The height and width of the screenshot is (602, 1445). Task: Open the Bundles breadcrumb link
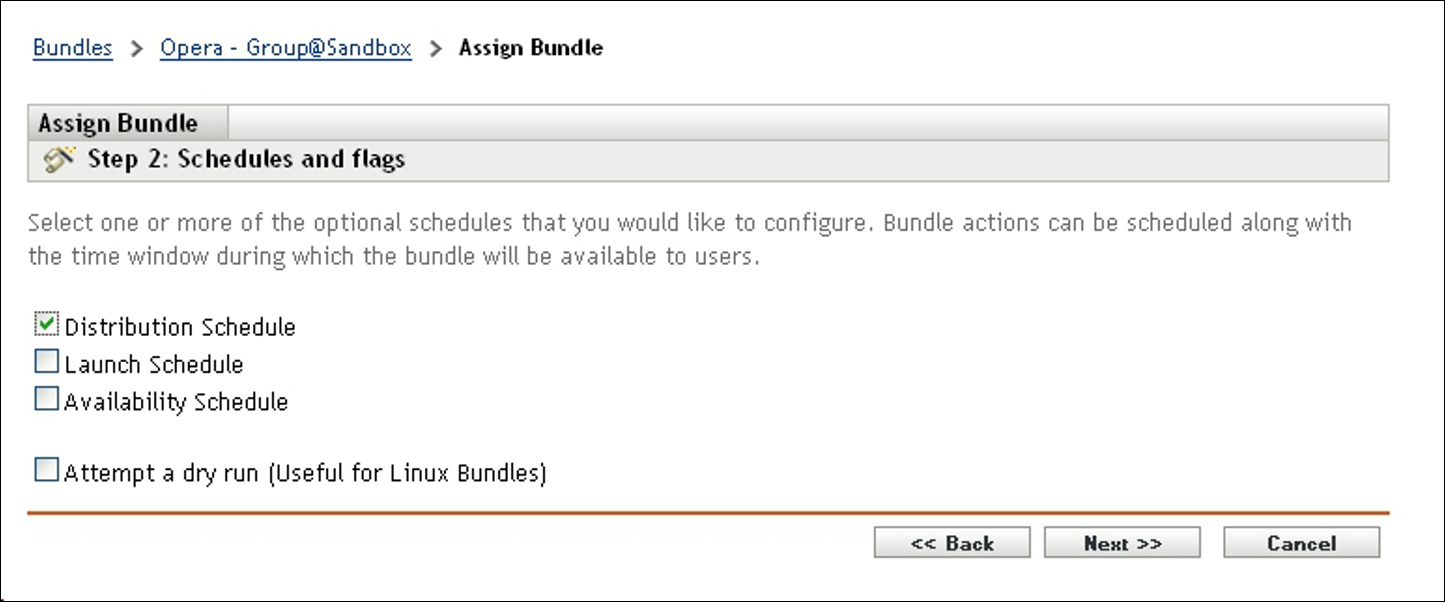[x=72, y=48]
